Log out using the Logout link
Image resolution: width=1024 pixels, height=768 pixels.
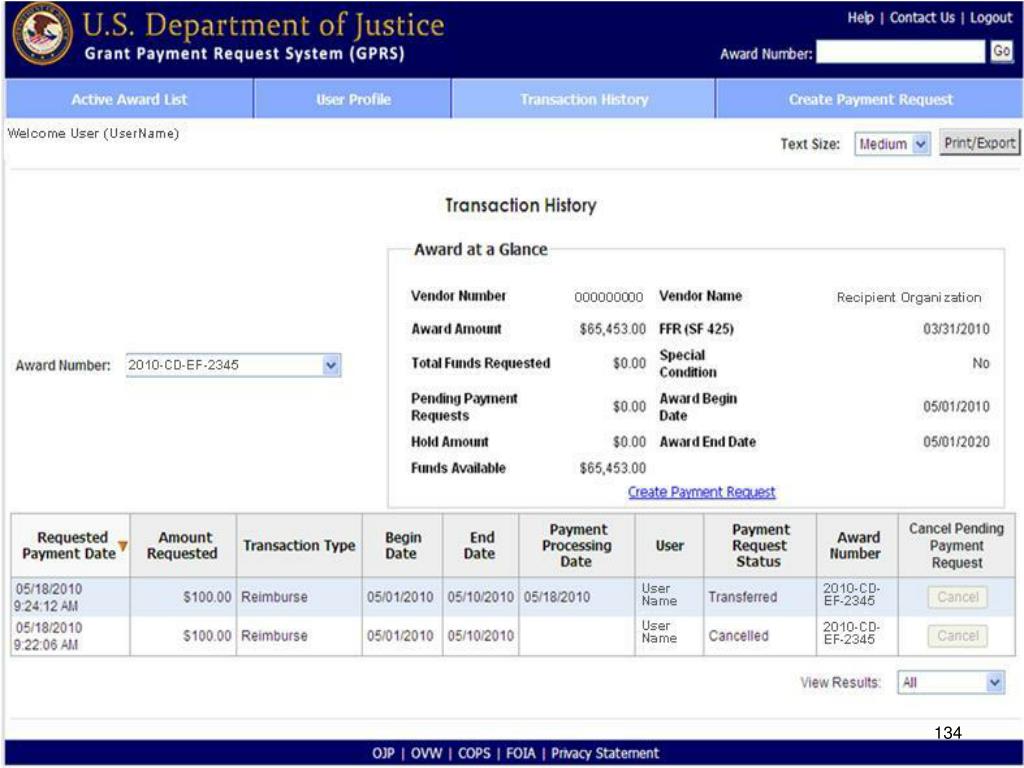[x=991, y=18]
